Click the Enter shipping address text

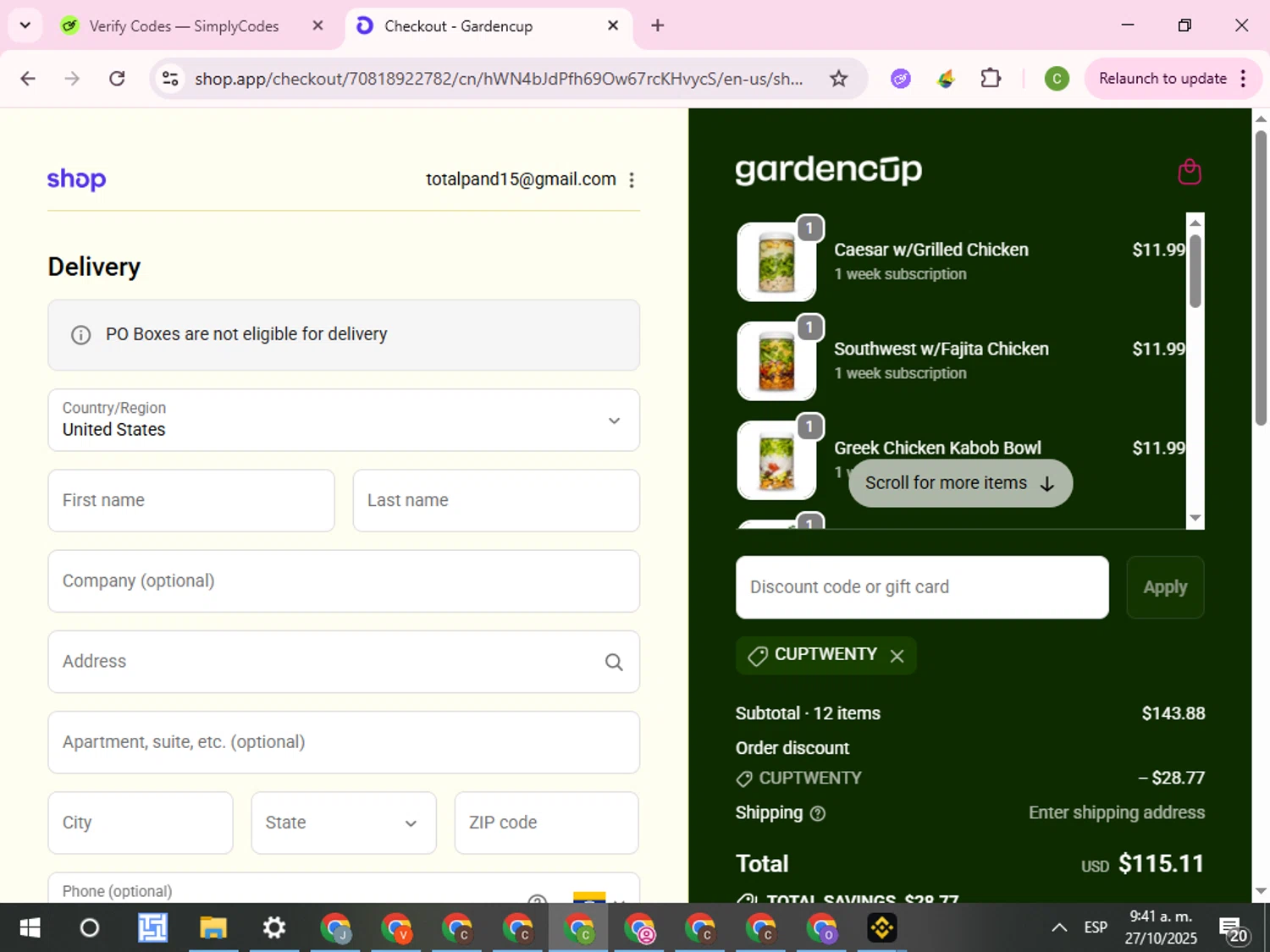[1117, 812]
